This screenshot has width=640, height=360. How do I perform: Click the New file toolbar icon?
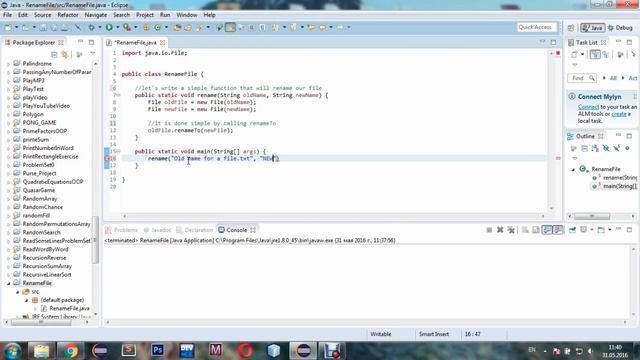[8, 27]
